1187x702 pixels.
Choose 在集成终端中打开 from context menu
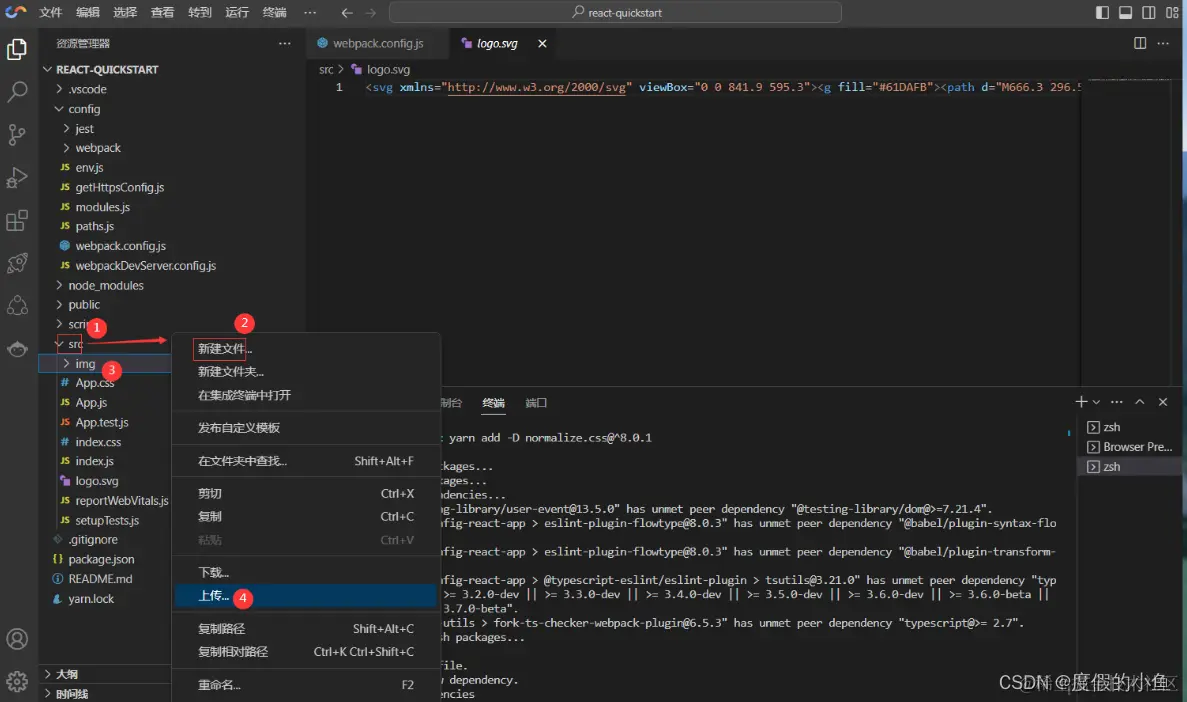[x=306, y=395]
